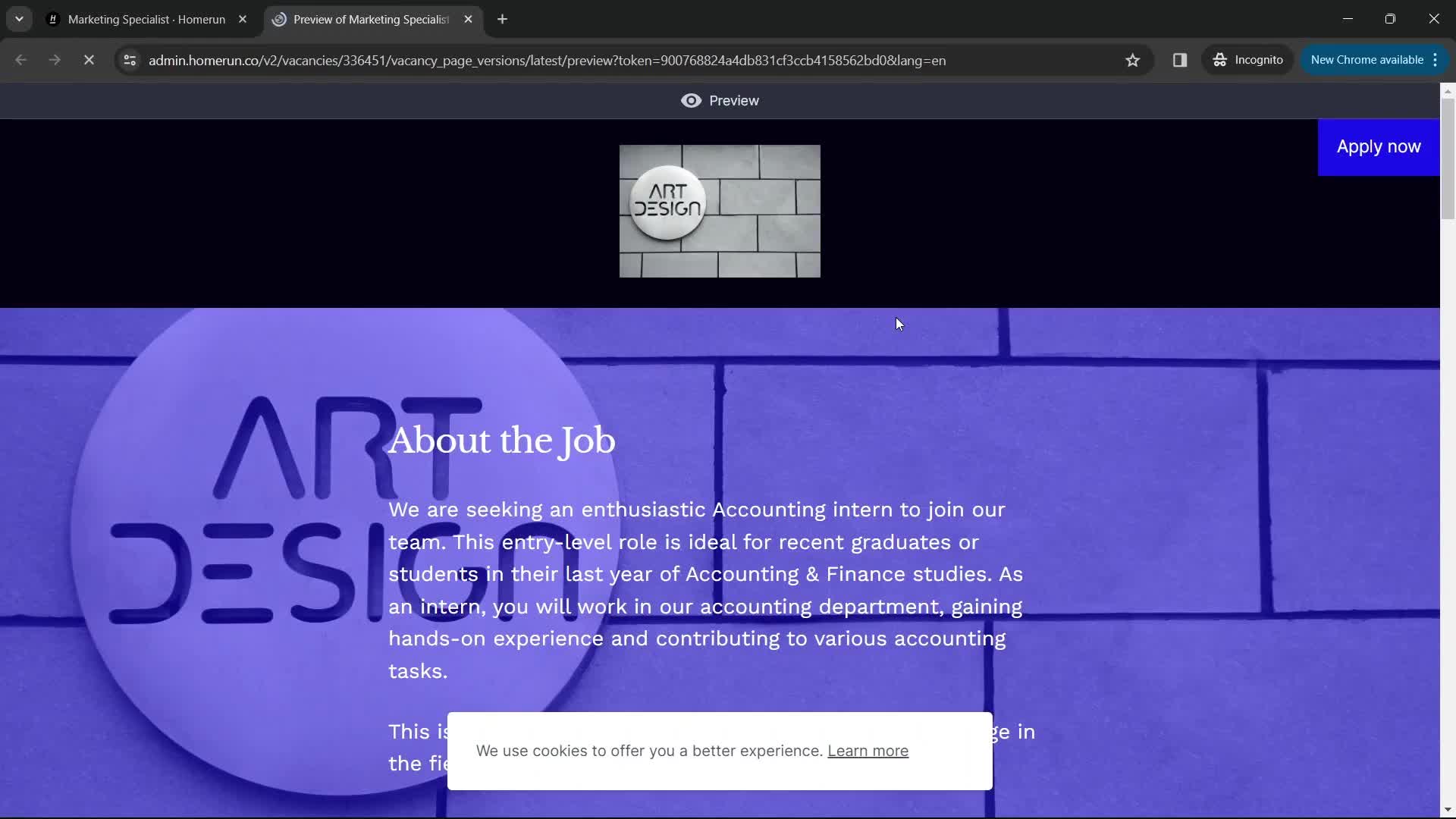Click the Apply now button
Image resolution: width=1456 pixels, height=819 pixels.
1378,147
